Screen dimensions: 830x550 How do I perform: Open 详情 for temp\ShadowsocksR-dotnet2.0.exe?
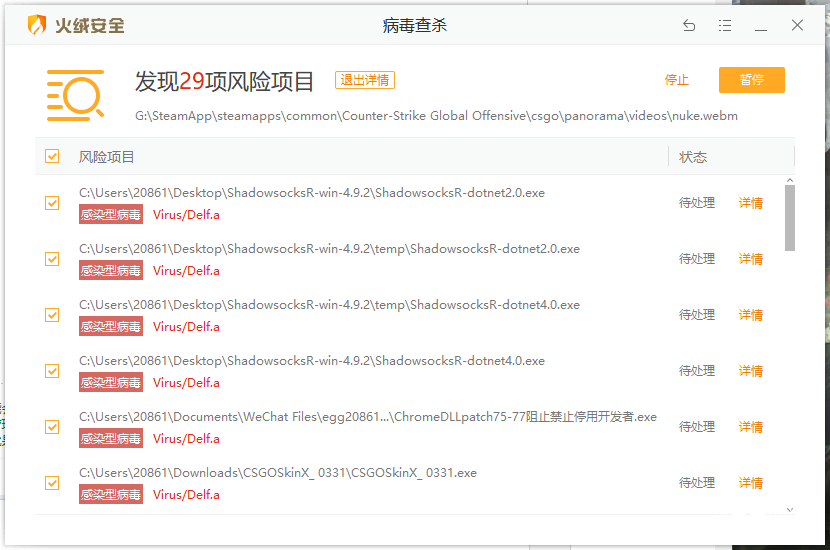click(751, 259)
